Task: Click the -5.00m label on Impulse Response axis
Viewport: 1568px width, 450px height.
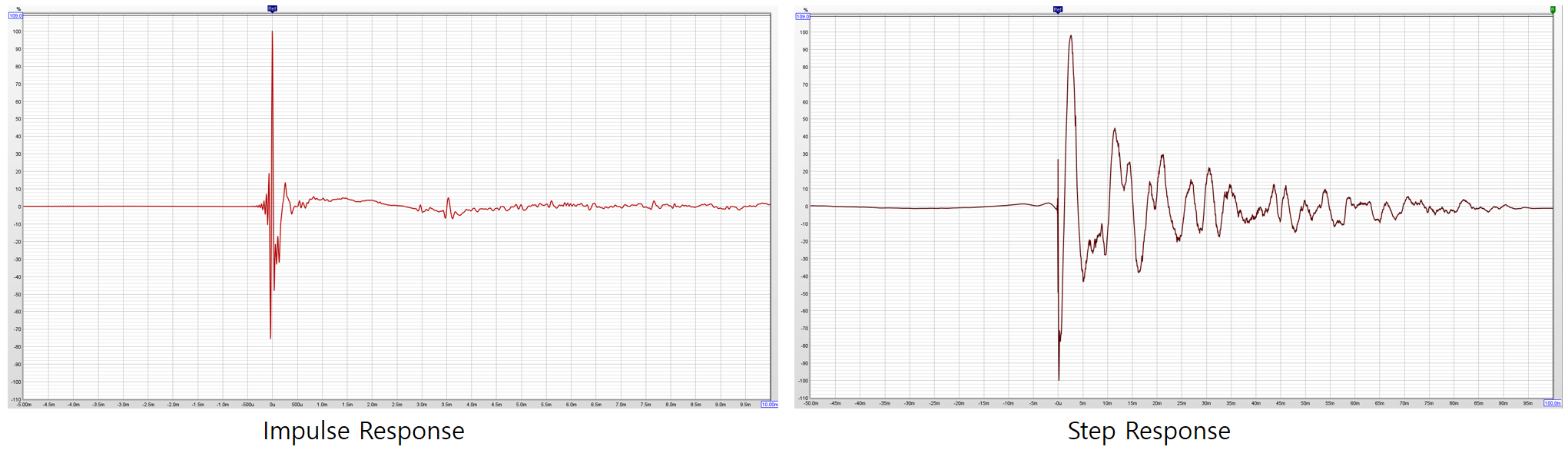Action: (x=24, y=404)
